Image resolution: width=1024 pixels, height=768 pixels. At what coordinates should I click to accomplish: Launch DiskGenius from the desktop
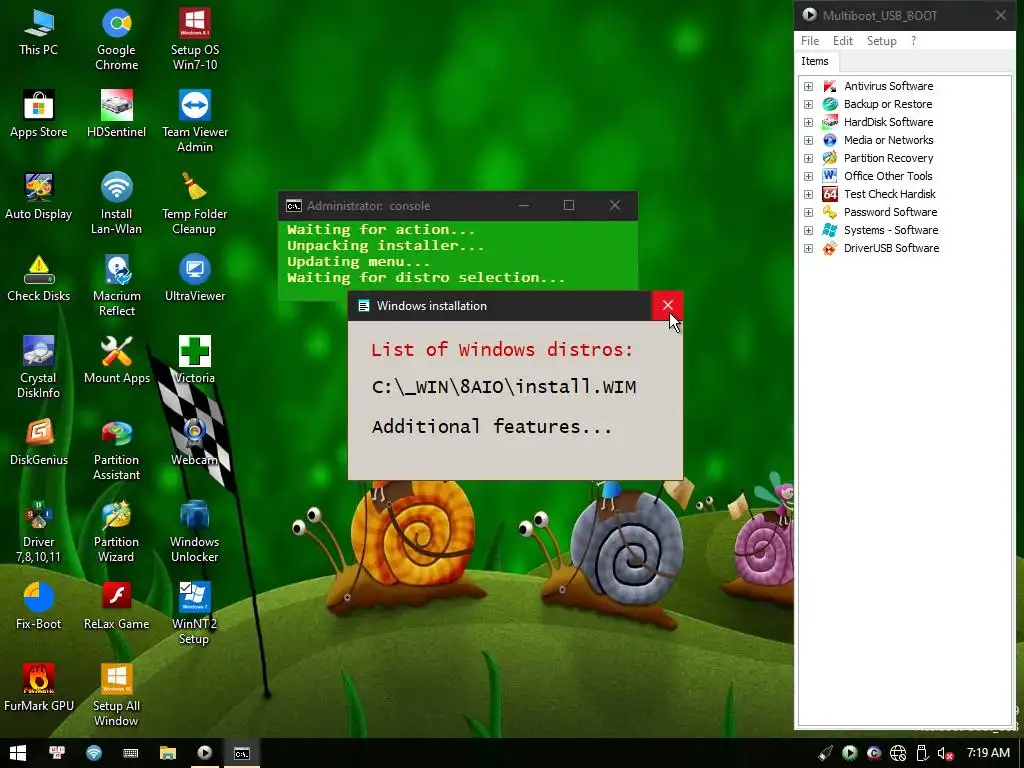(x=39, y=443)
